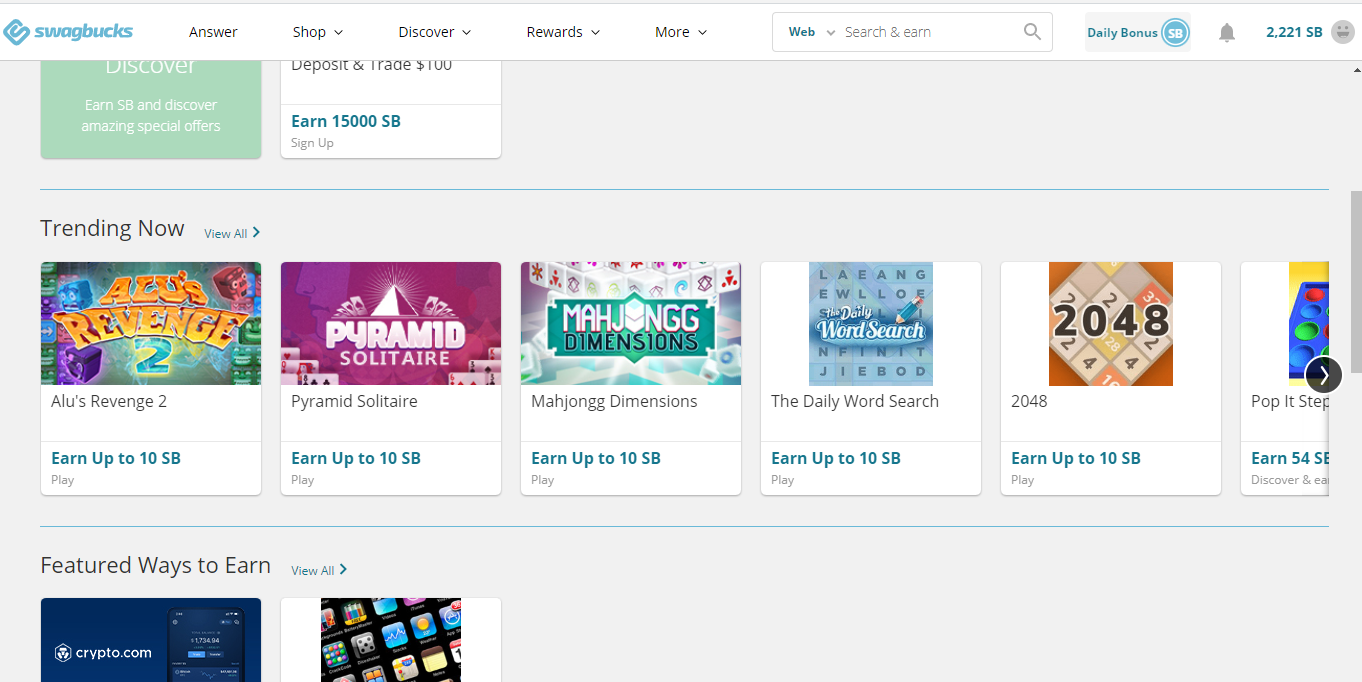
Task: Click the Mahjongg Dimensions title text
Action: click(x=614, y=401)
